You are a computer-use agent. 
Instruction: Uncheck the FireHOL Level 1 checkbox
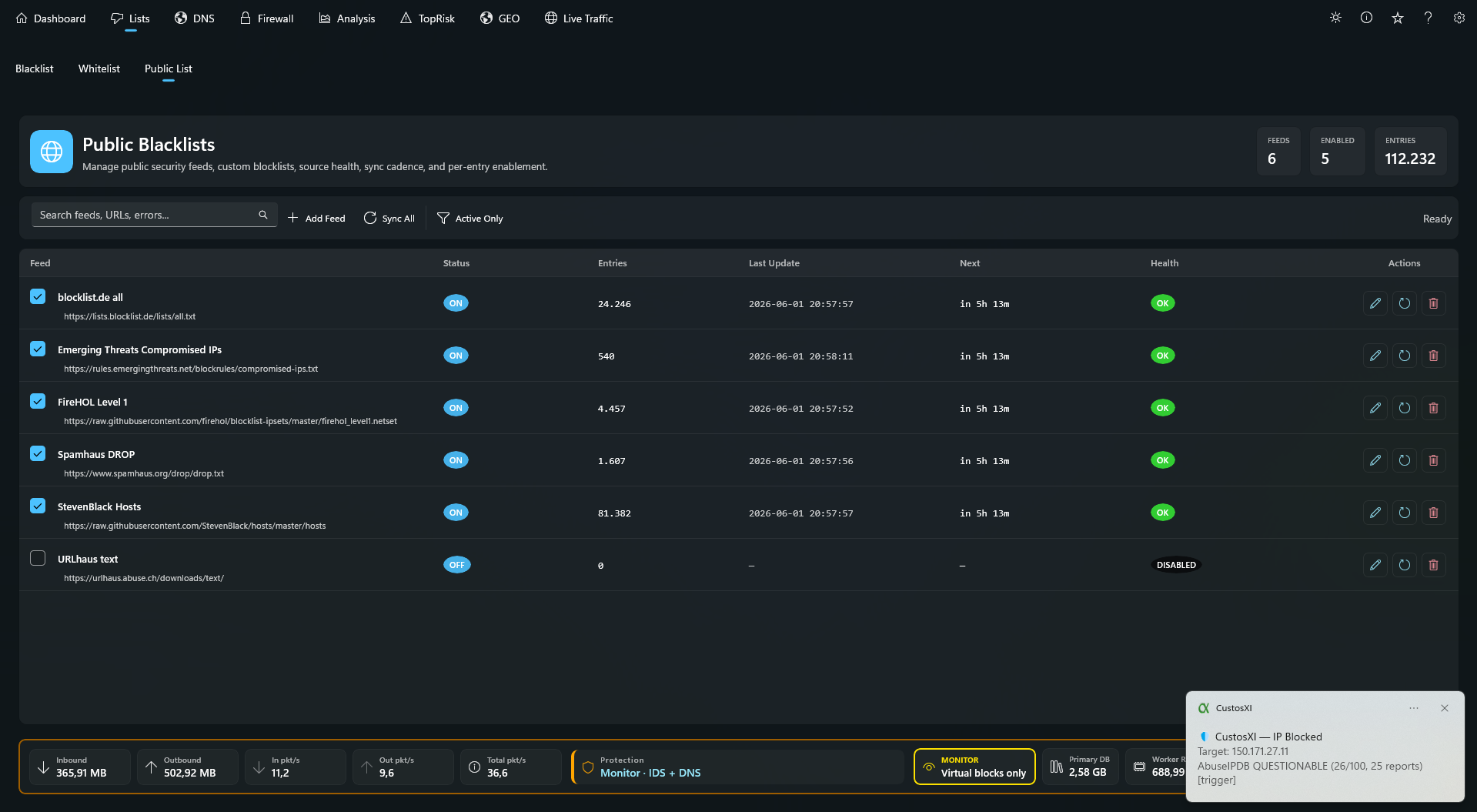[38, 401]
